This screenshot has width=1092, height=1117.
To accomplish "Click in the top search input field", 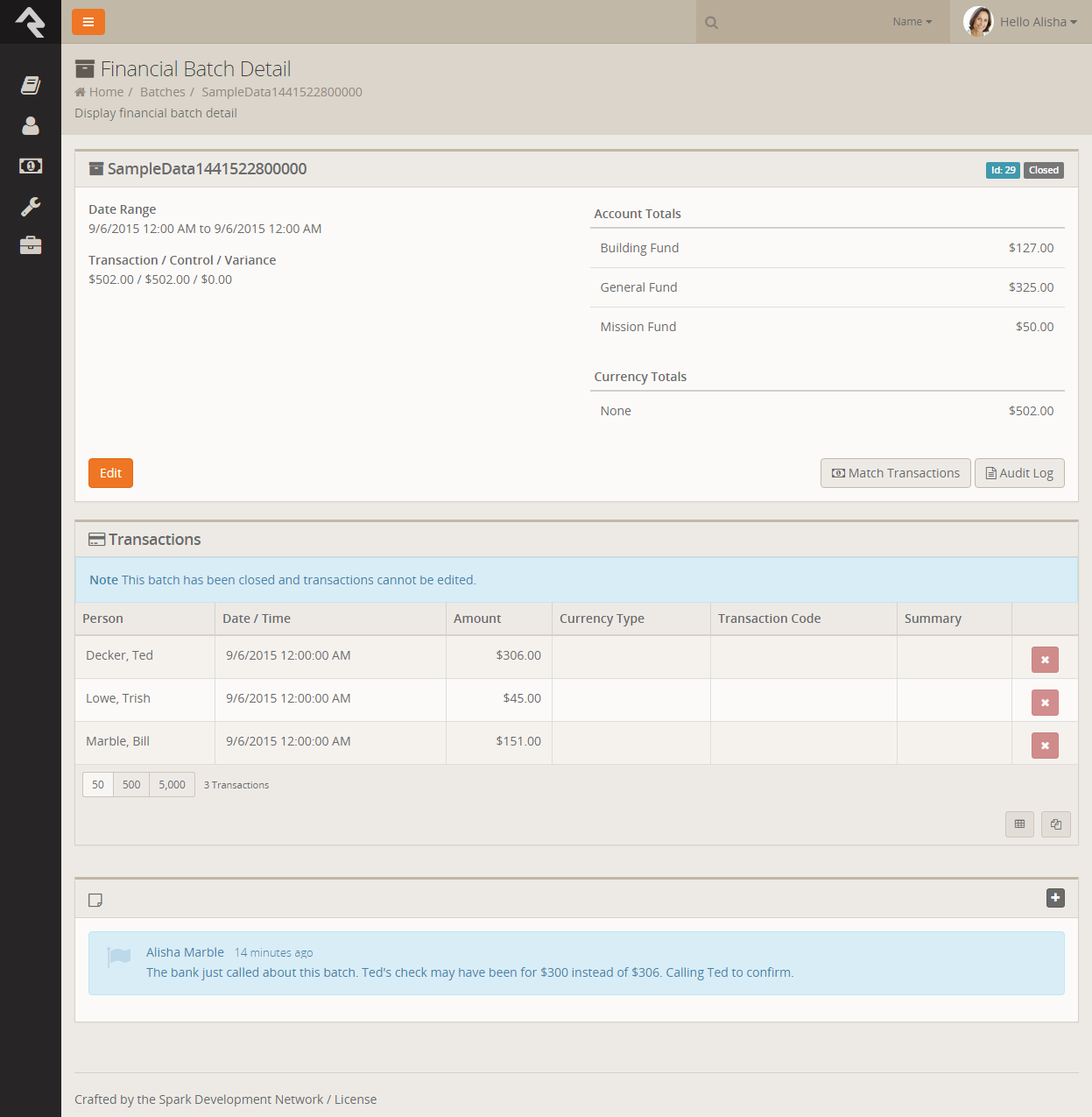I will 801,22.
